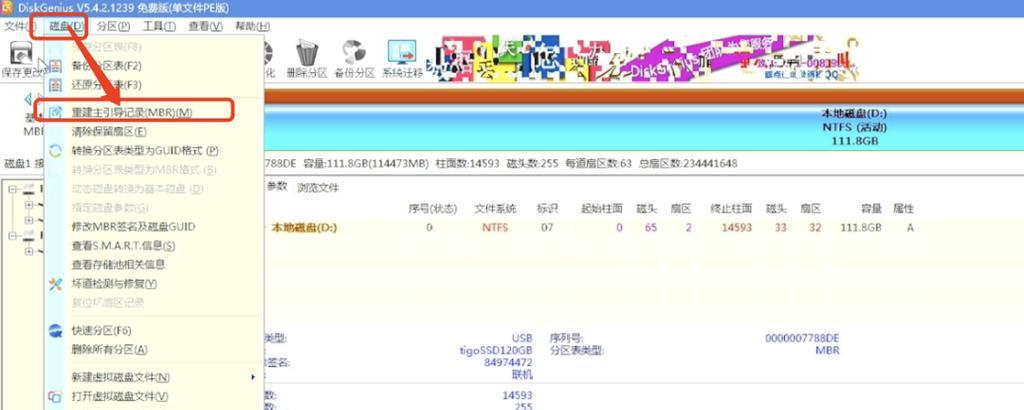Image resolution: width=1024 pixels, height=410 pixels.
Task: Click the 序号(状态) column header
Action: pos(431,209)
